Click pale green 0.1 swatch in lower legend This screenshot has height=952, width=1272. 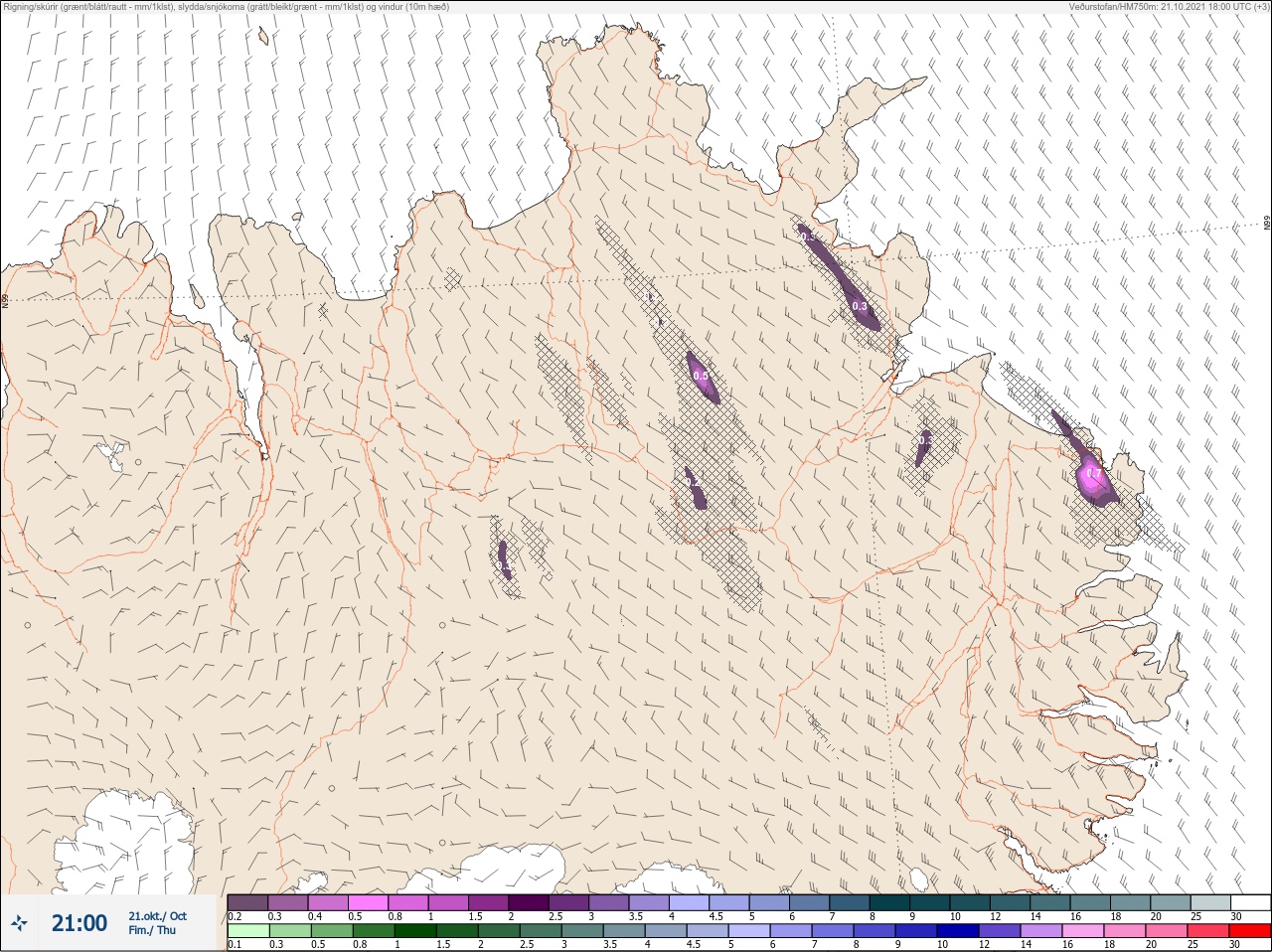(x=247, y=931)
